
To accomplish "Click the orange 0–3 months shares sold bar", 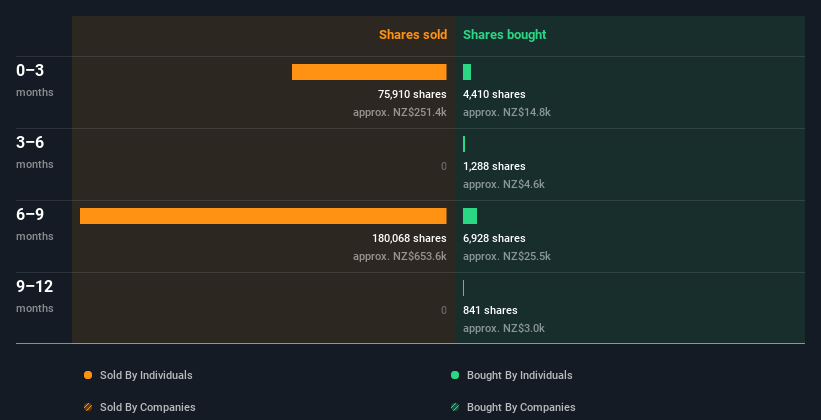I will click(x=369, y=72).
